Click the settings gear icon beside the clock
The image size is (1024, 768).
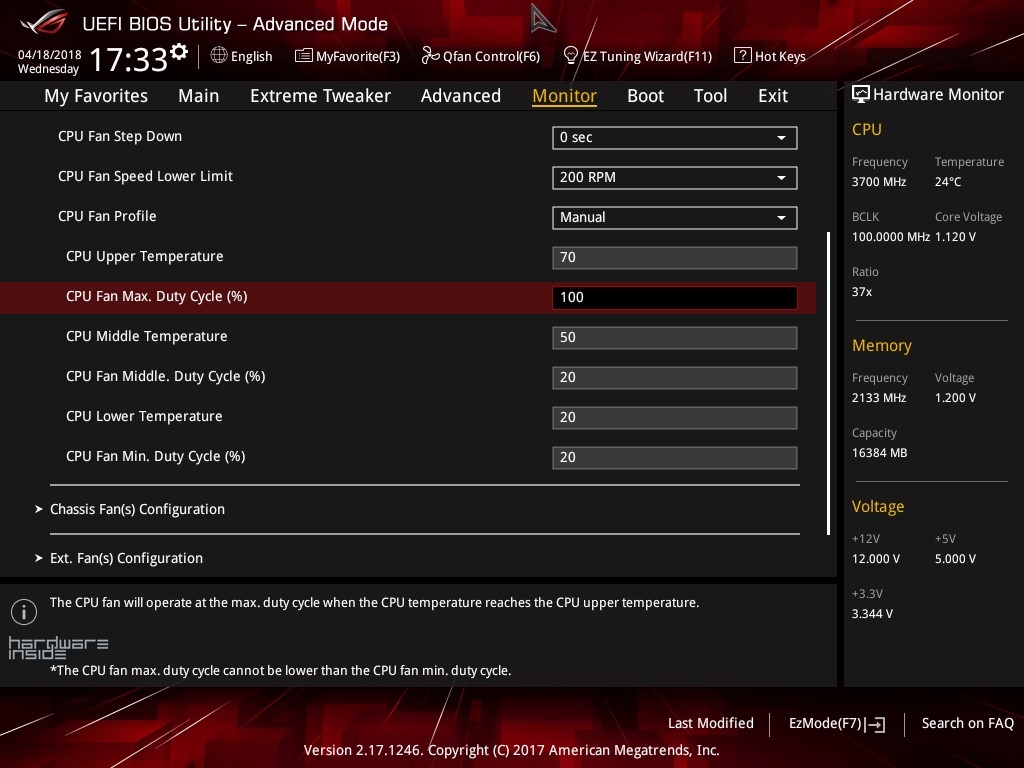179,52
